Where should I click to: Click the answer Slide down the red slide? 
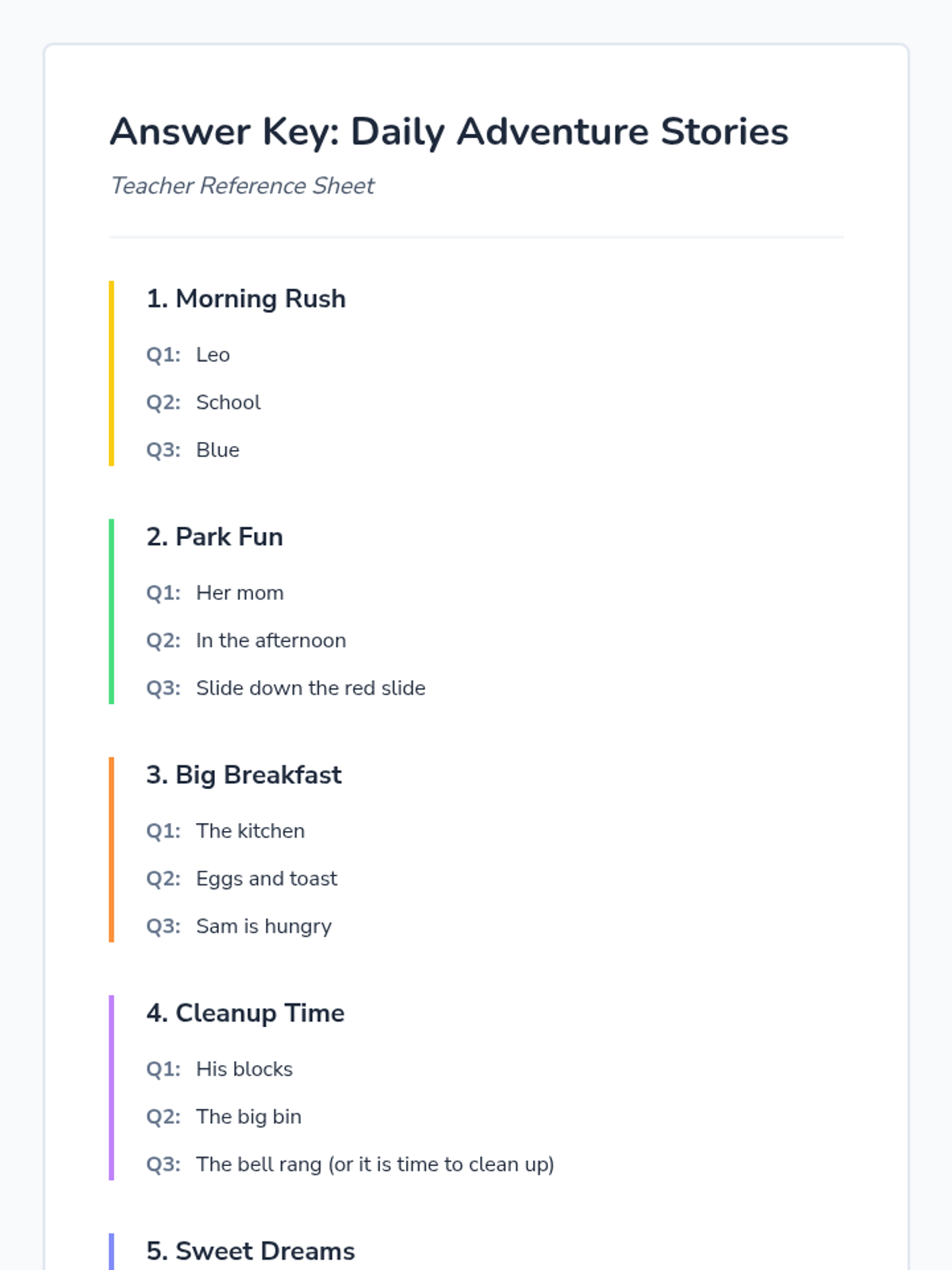(310, 688)
